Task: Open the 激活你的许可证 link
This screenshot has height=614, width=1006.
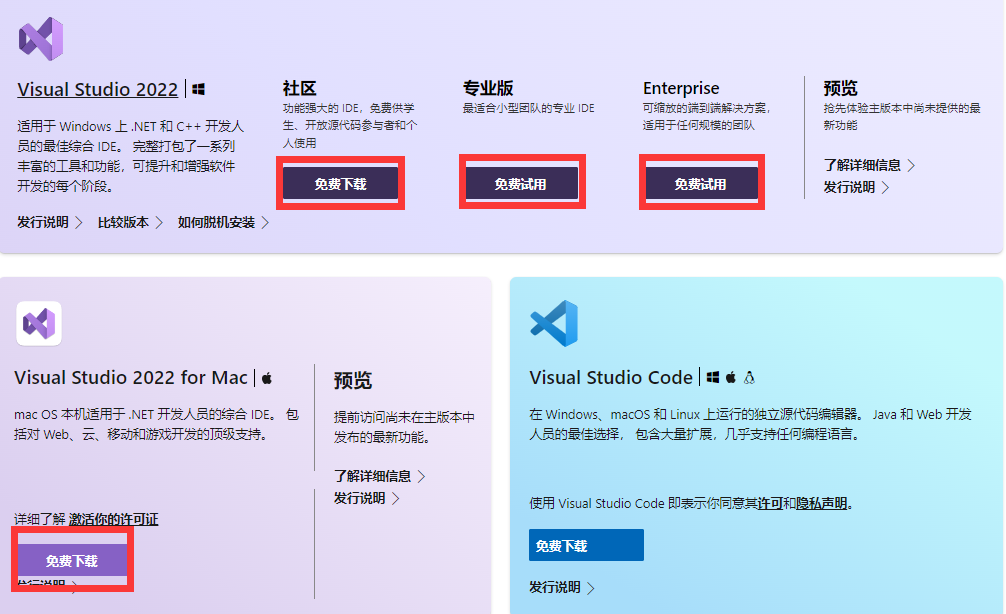Action: [x=114, y=519]
